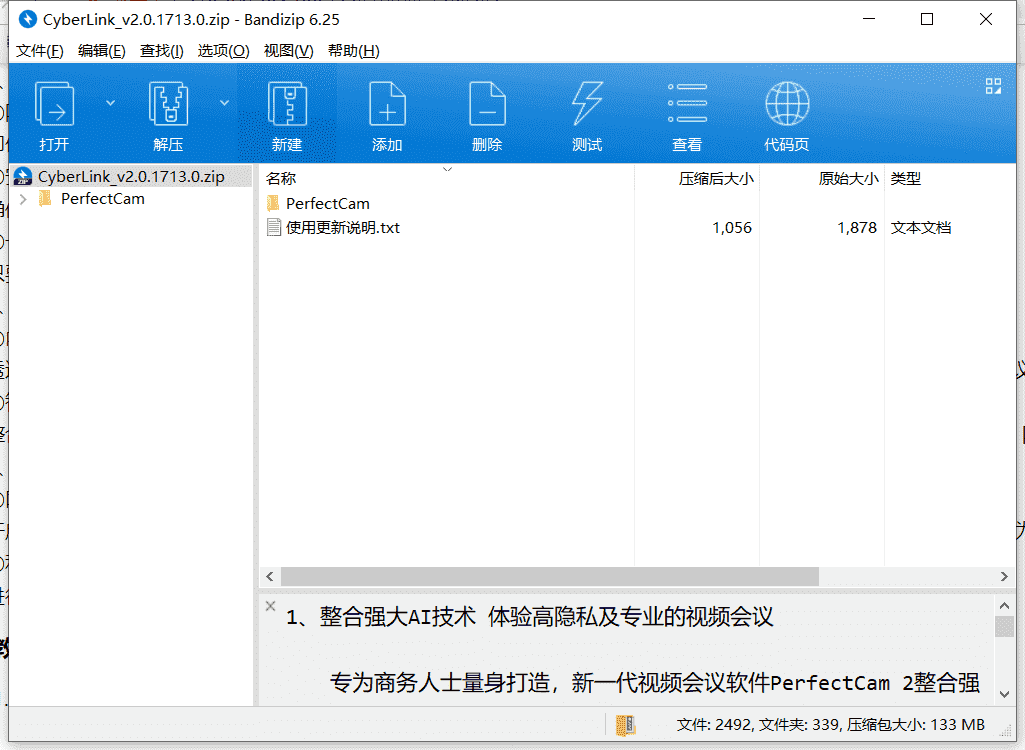Click the preview pane scroll down arrow
Image resolution: width=1025 pixels, height=750 pixels.
(x=1004, y=694)
